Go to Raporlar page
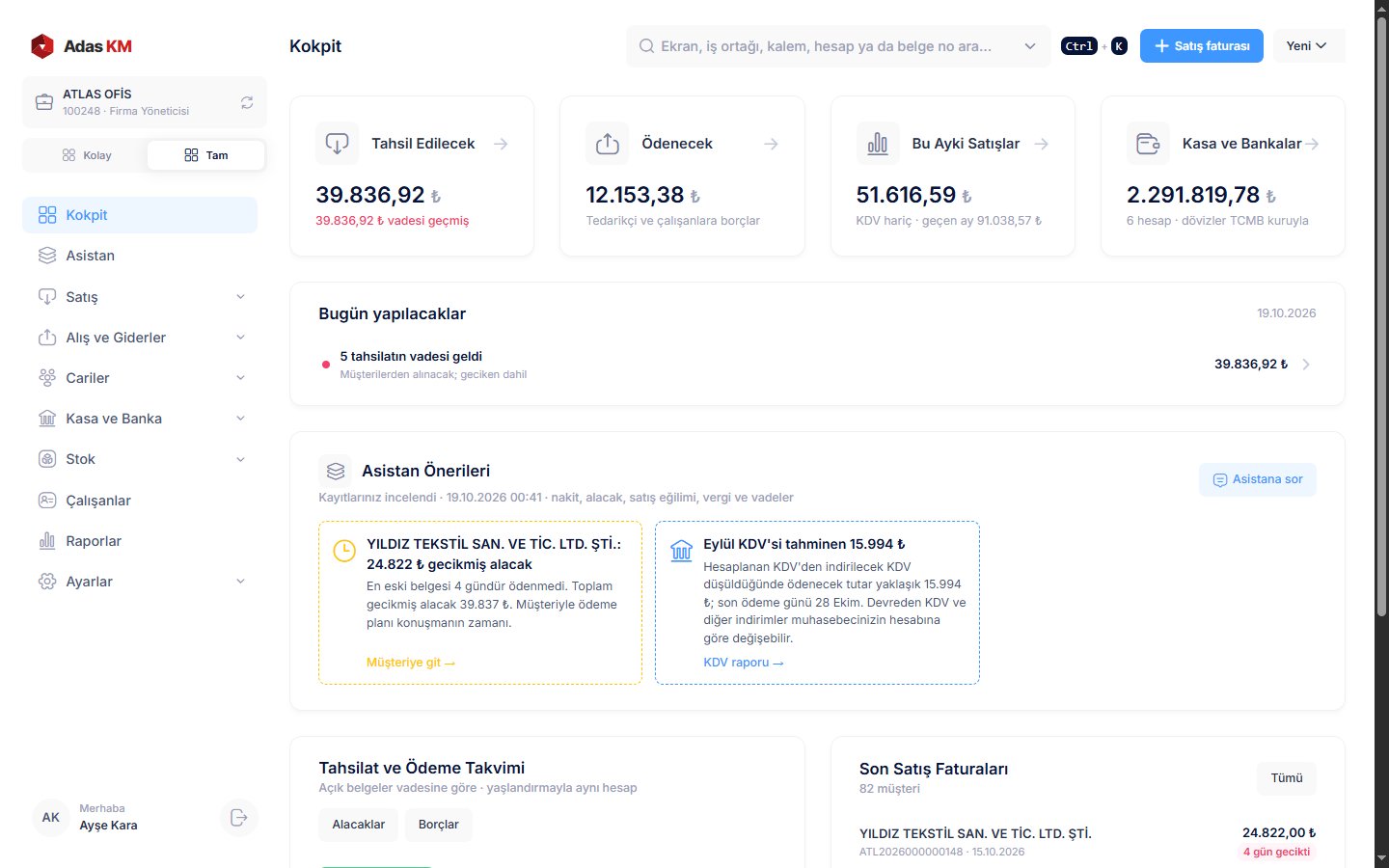Screen dimensions: 1389x868 point(140,541)
